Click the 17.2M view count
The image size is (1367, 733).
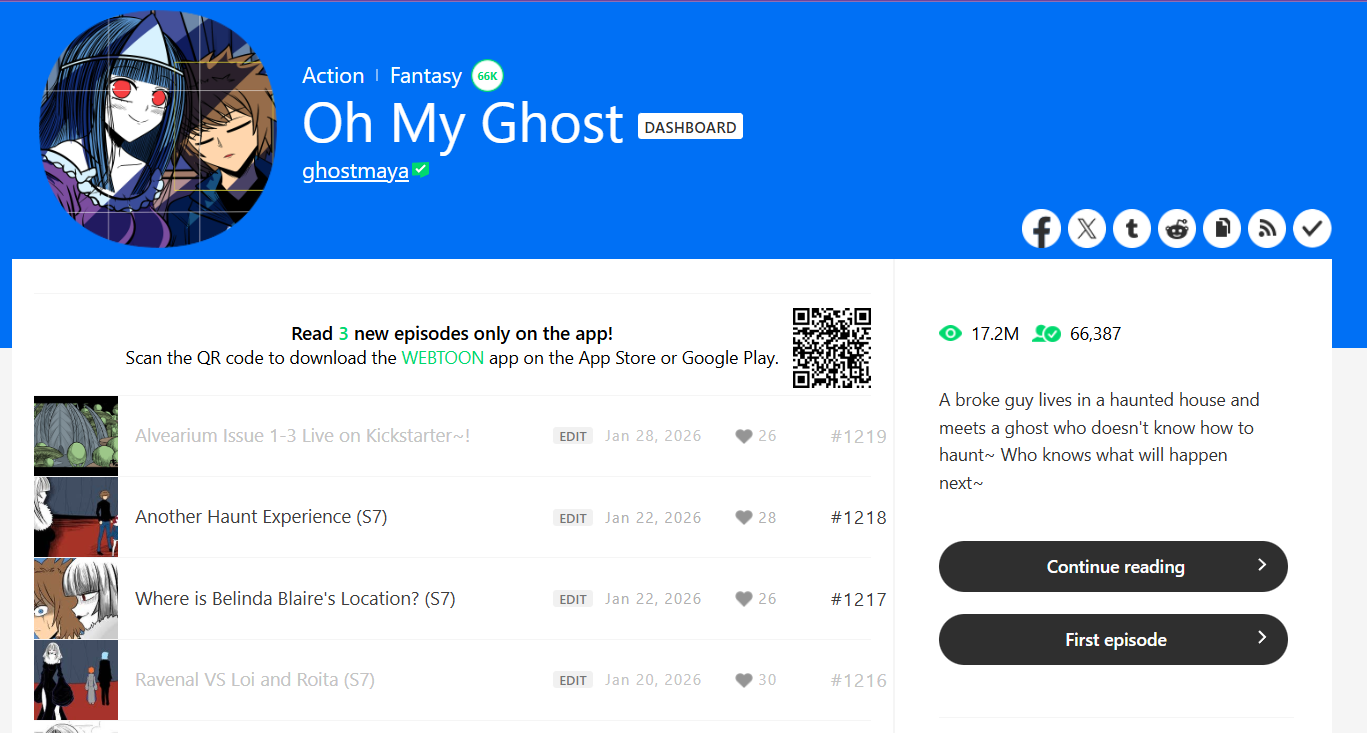click(995, 334)
